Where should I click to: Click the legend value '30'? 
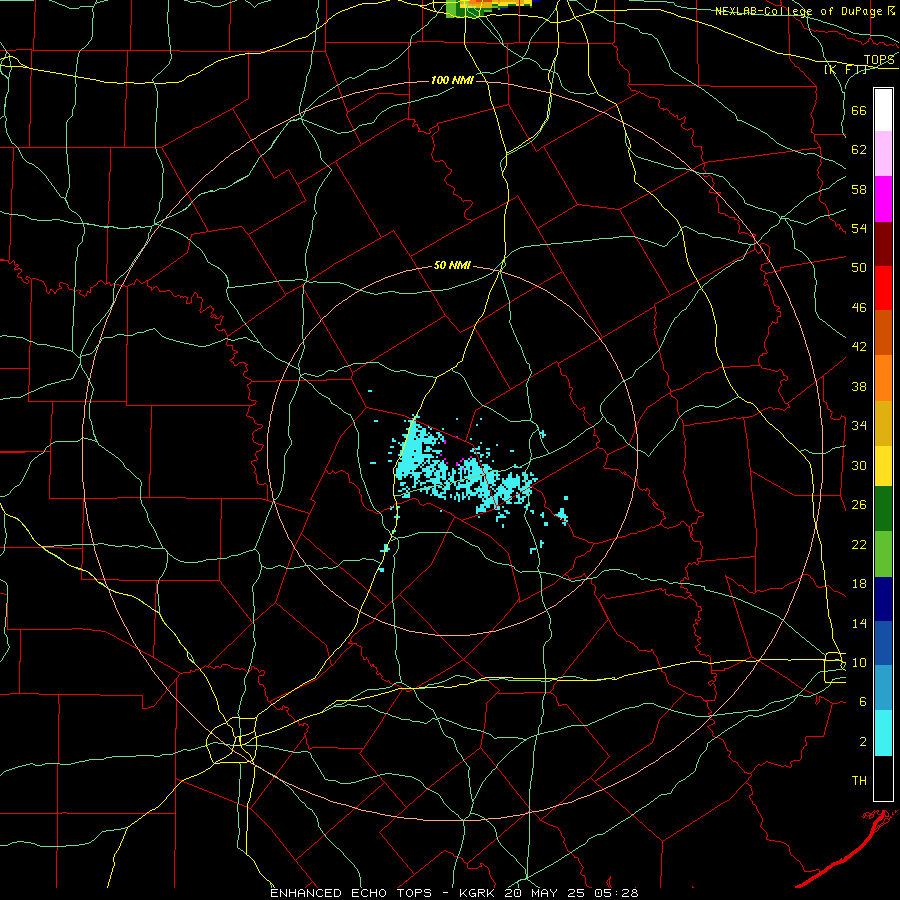[x=859, y=465]
